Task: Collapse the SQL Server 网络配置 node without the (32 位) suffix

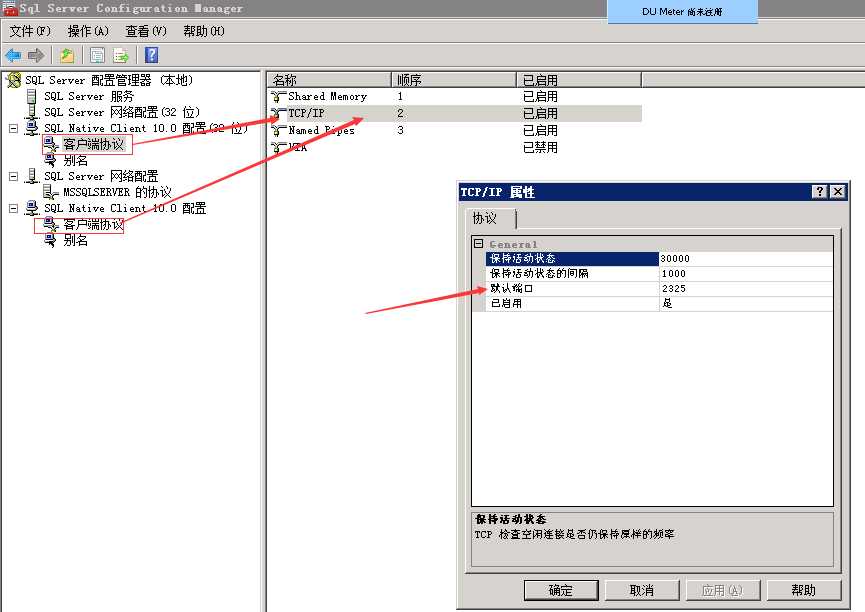Action: click(x=13, y=177)
